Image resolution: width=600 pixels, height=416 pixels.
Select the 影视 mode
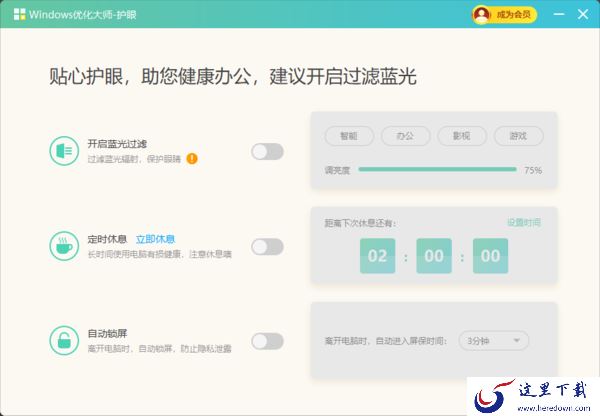pos(462,136)
